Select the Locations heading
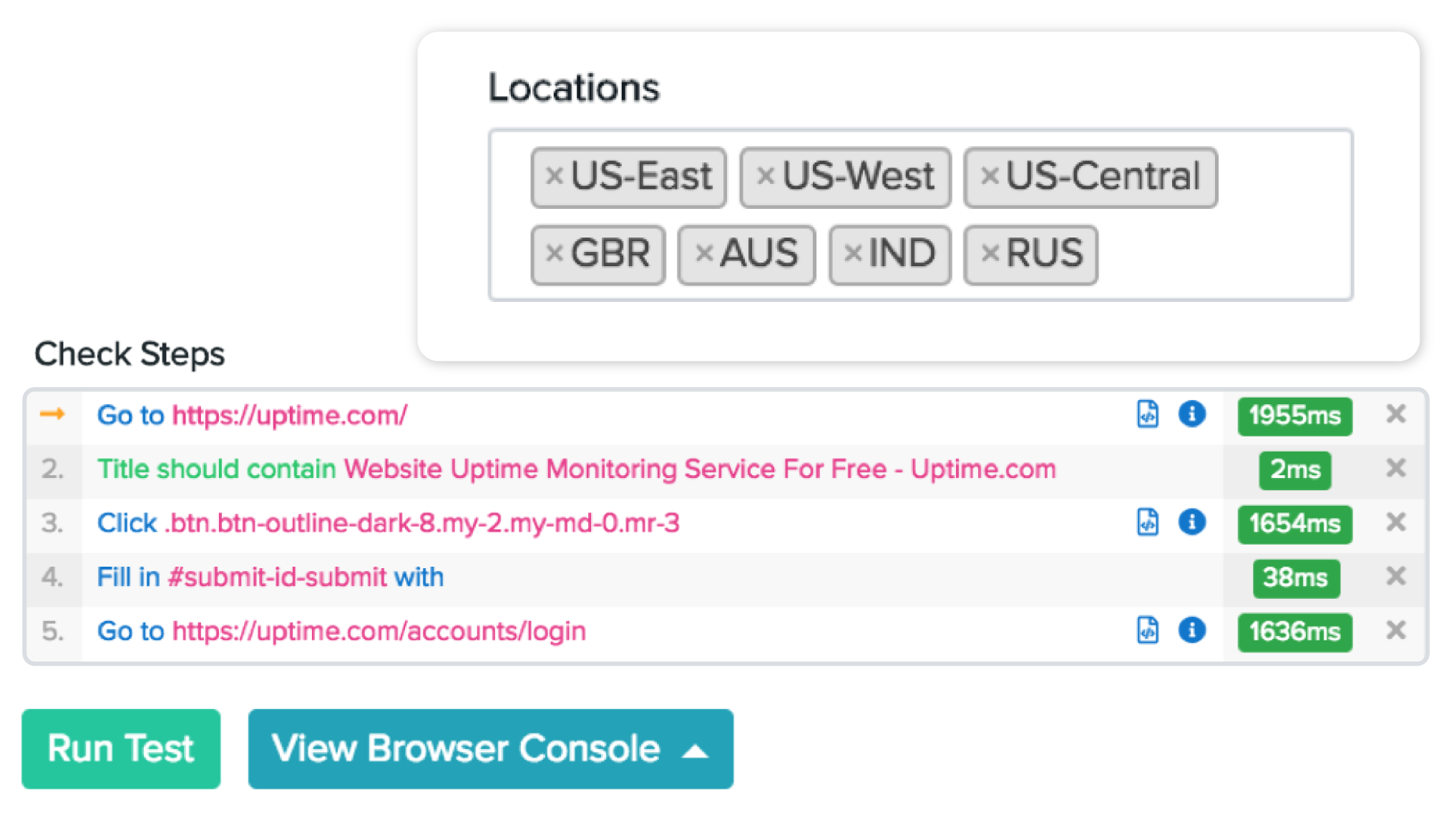This screenshot has width=1449, height=840. pos(574,87)
